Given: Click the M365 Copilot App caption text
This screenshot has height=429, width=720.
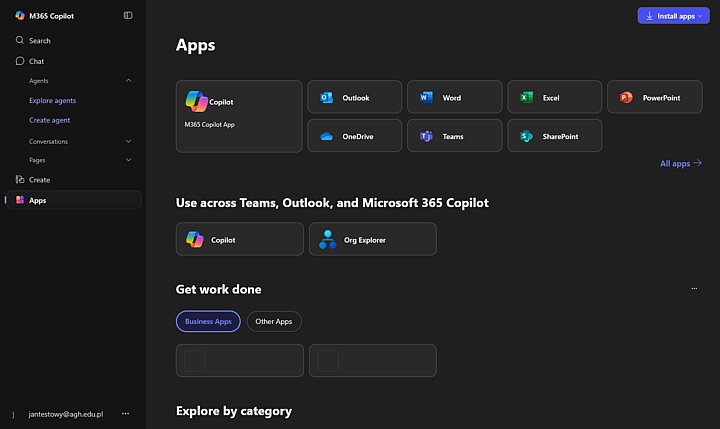Looking at the screenshot, I should [209, 124].
